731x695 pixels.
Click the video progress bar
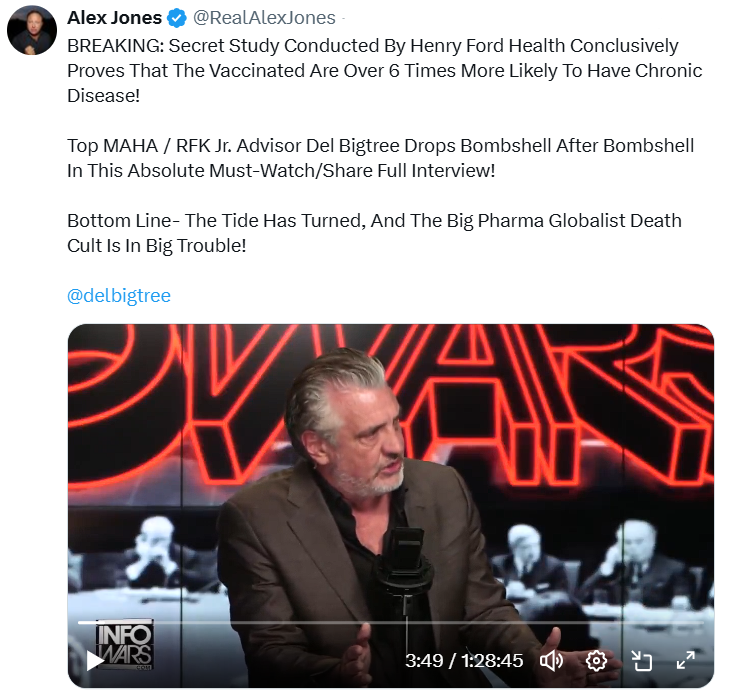coord(391,622)
